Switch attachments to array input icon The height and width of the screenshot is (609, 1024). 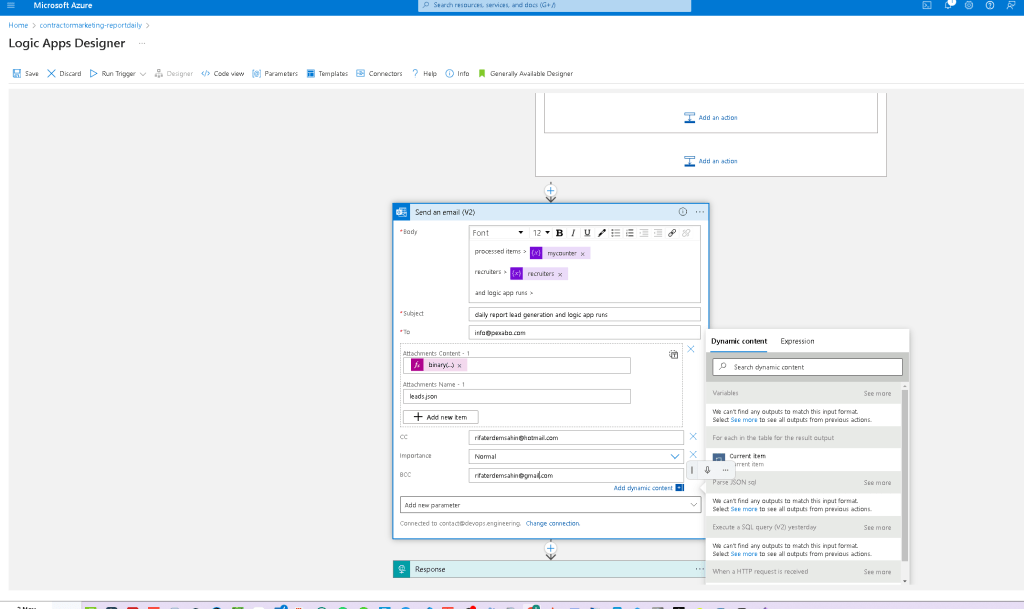(x=673, y=354)
